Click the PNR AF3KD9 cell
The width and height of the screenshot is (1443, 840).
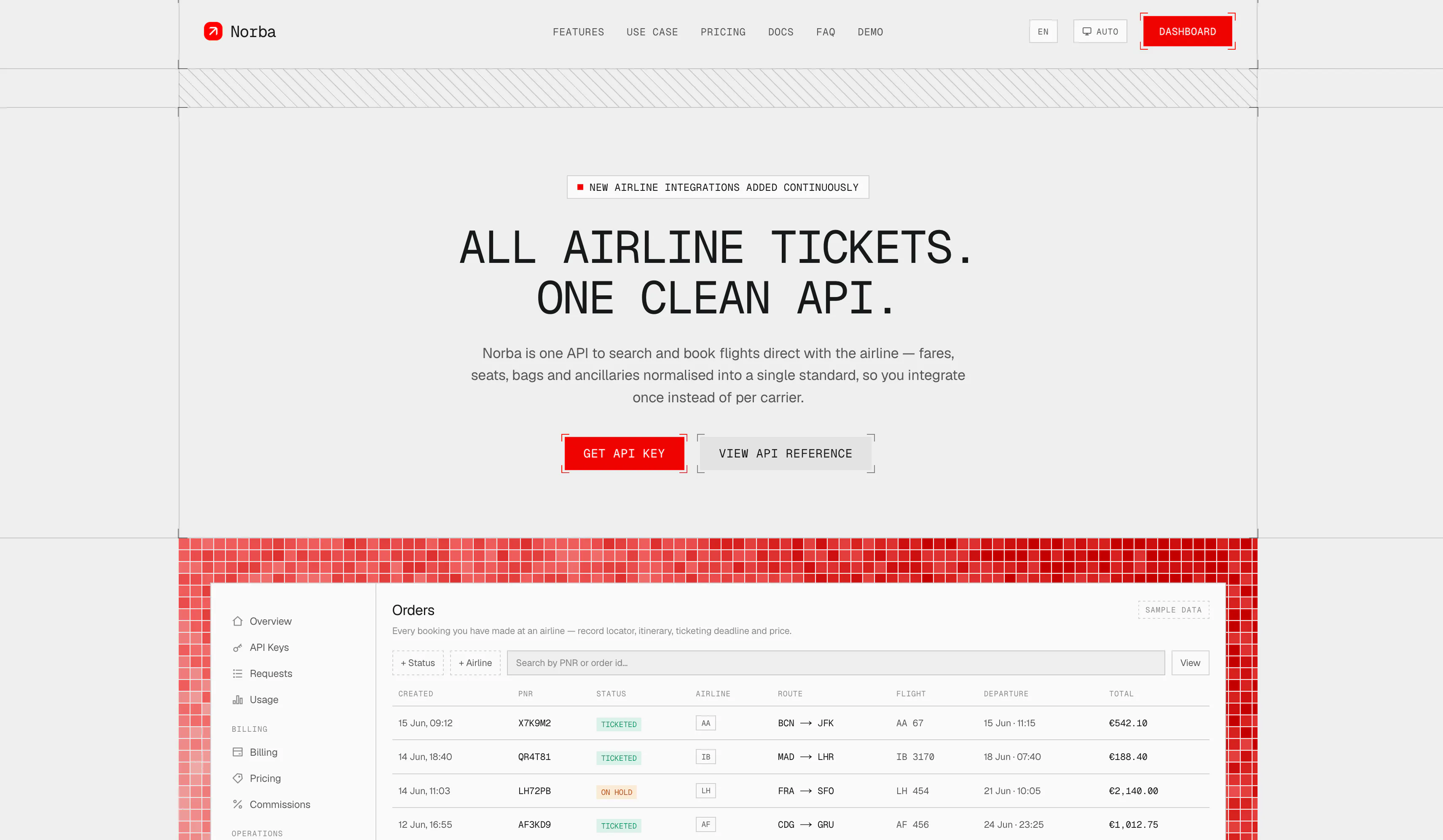534,824
